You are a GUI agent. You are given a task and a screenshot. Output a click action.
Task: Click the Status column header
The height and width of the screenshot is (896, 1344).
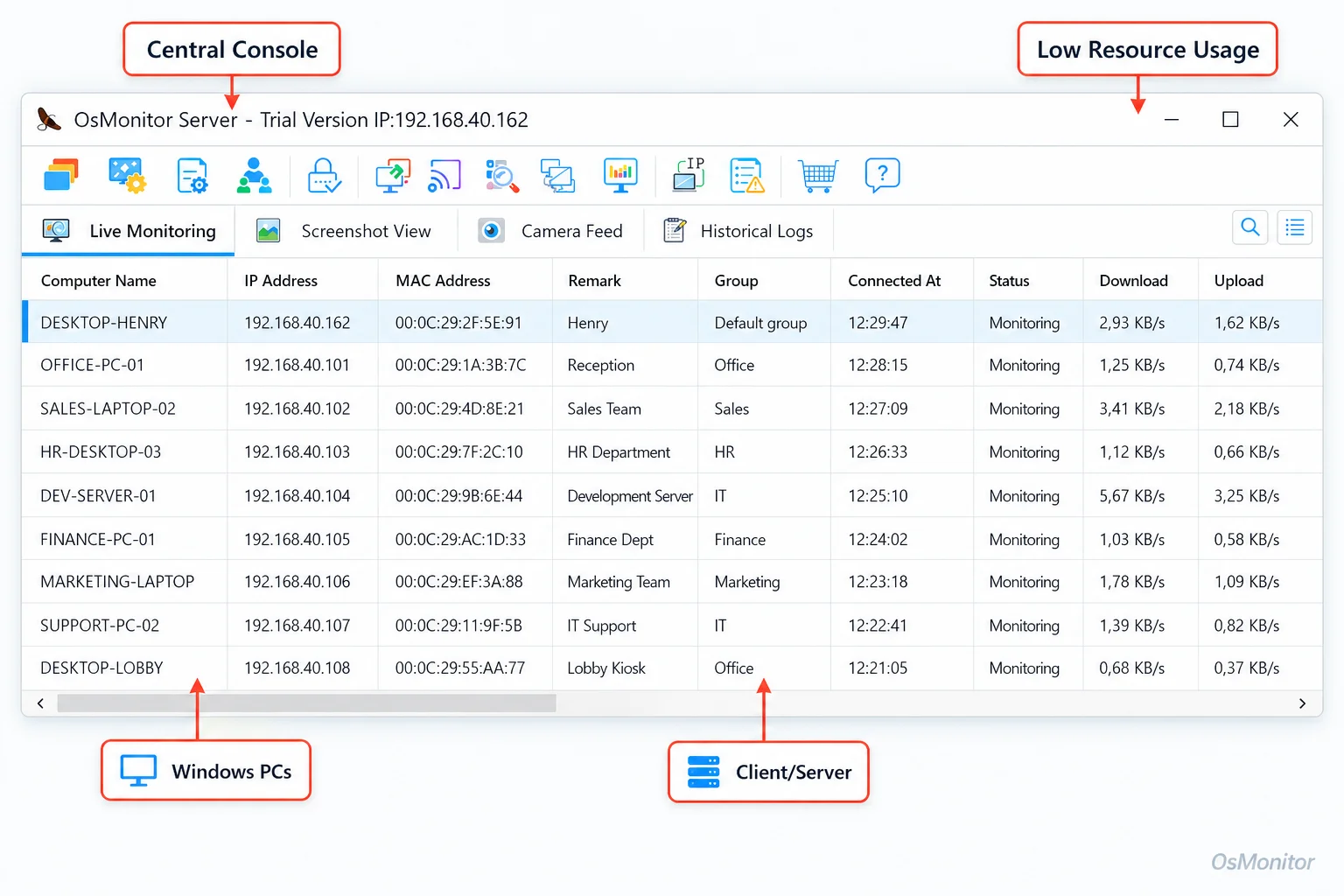click(1009, 281)
